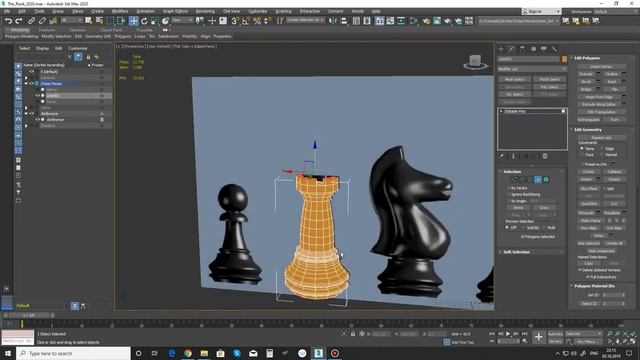The image size is (640, 360).
Task: Open the Sign In dropdown
Action: pyautogui.click(x=541, y=11)
